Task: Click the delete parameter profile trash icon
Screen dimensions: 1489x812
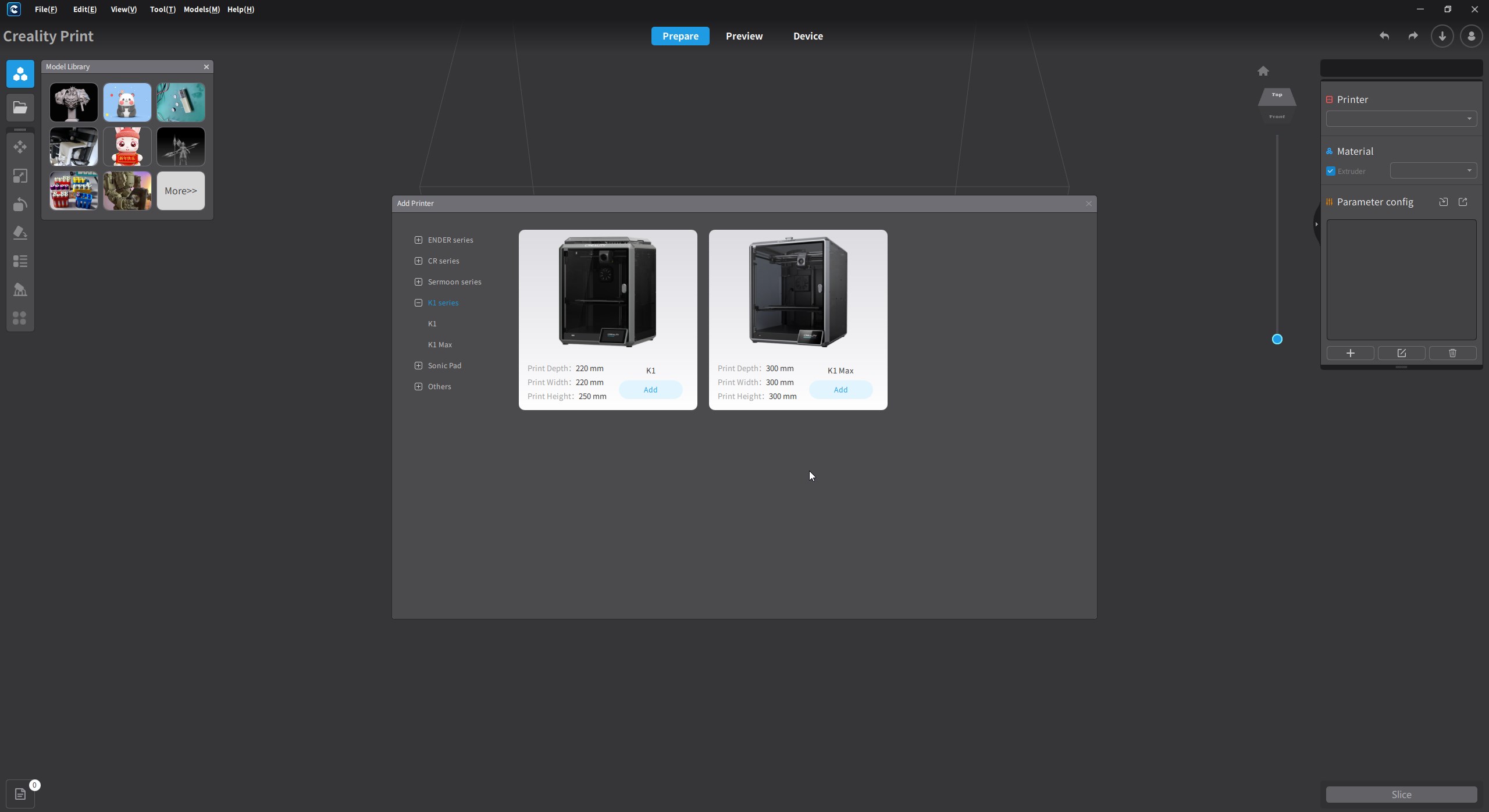Action: point(1453,353)
